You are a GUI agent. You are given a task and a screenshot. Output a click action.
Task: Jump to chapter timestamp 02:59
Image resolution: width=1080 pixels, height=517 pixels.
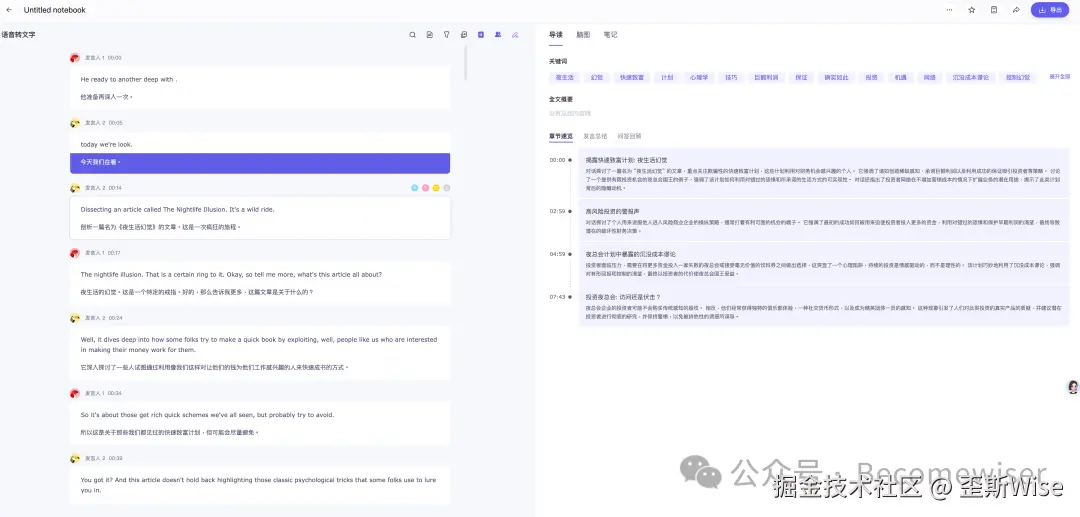pos(557,211)
